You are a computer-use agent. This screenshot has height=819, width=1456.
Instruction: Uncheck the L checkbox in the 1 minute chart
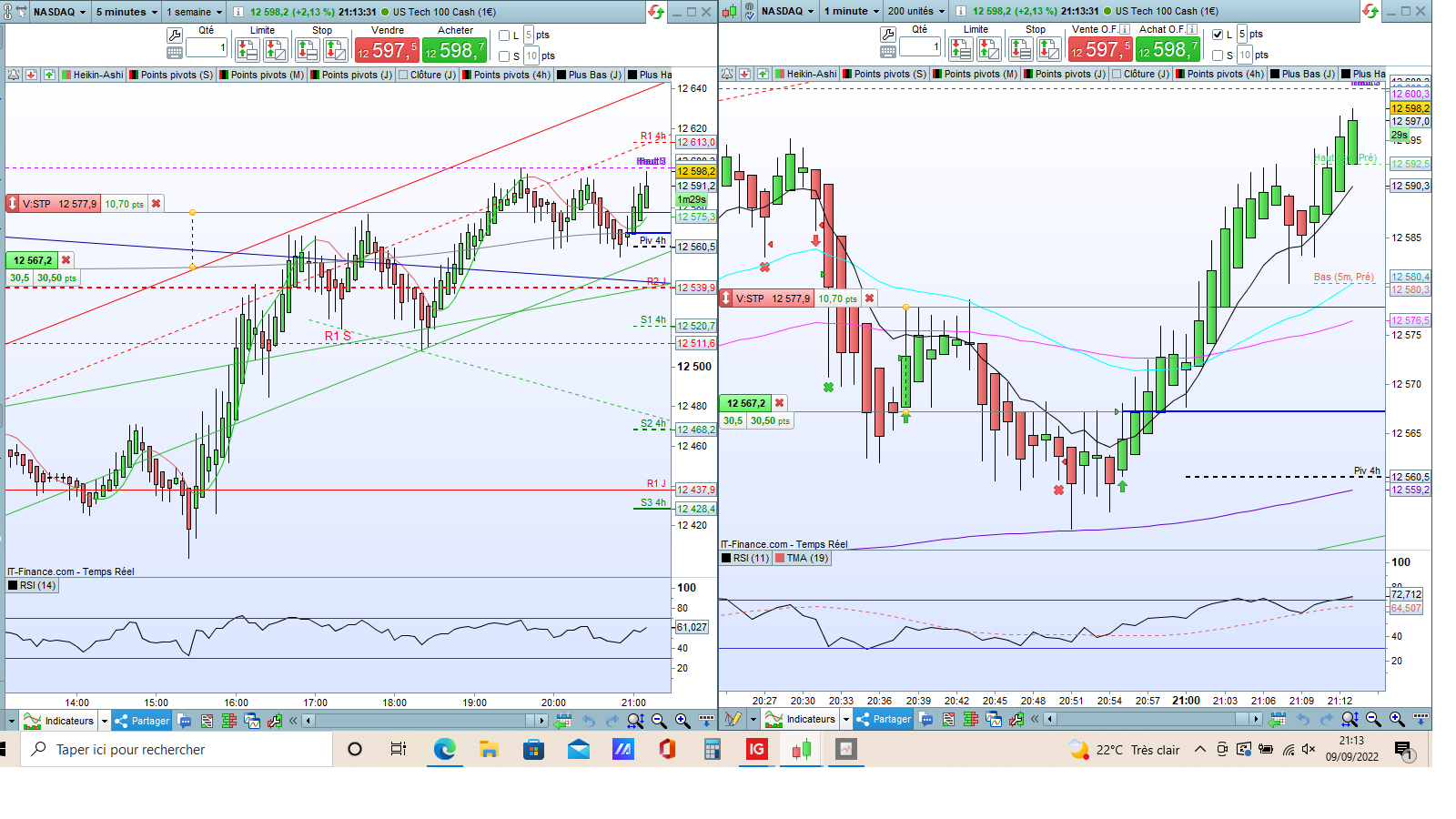point(1218,35)
